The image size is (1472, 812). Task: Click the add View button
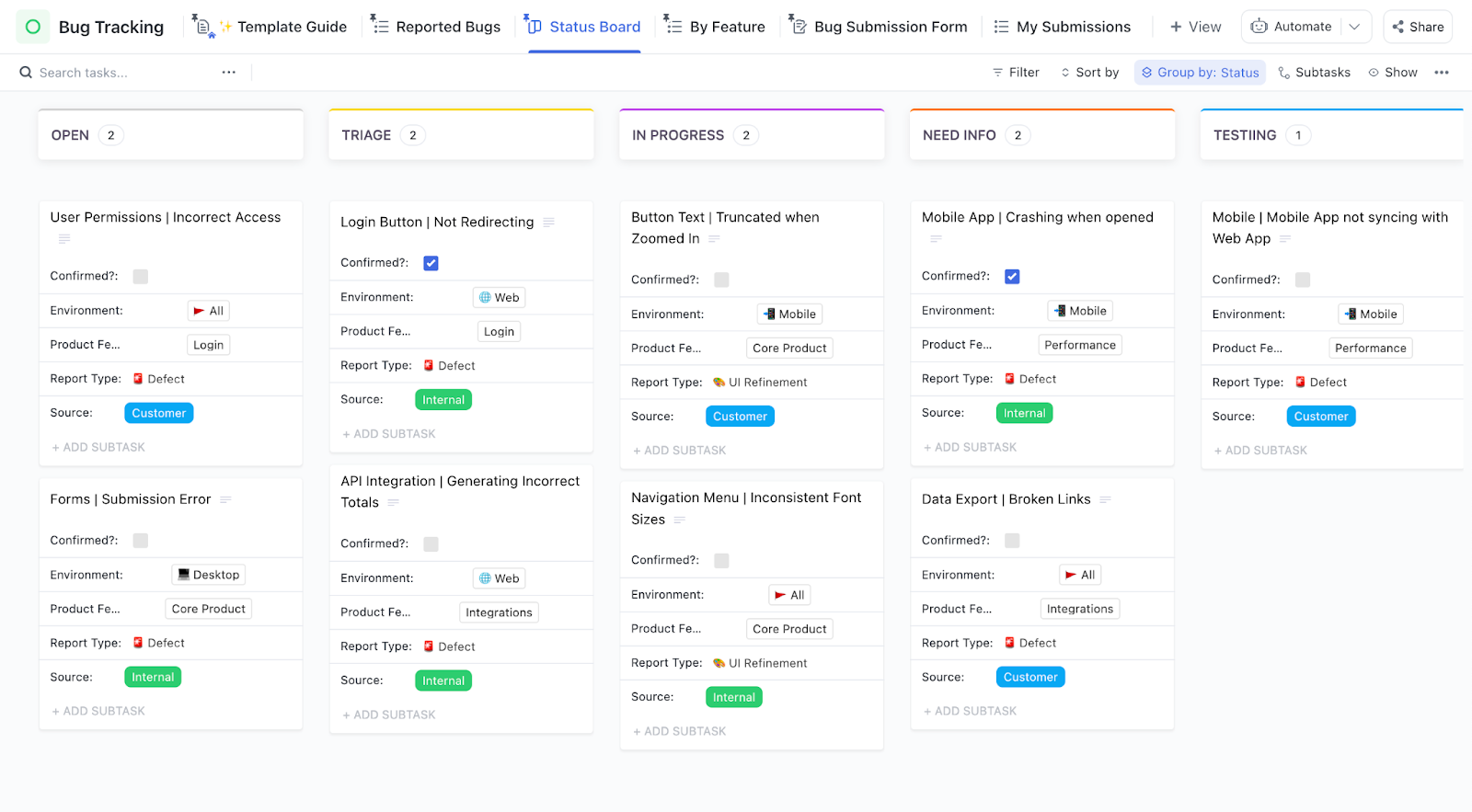1195,27
